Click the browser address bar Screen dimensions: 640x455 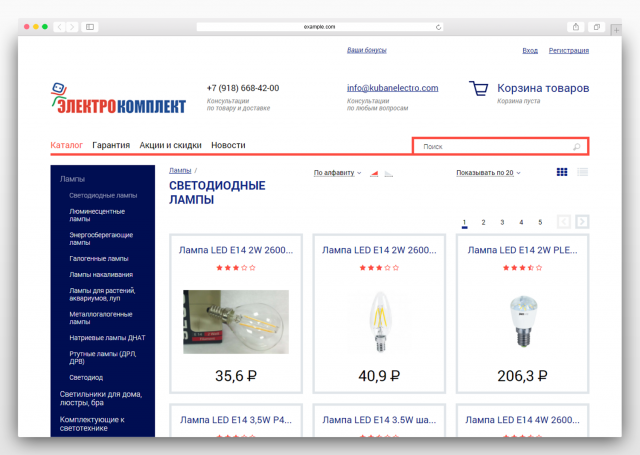tap(320, 27)
